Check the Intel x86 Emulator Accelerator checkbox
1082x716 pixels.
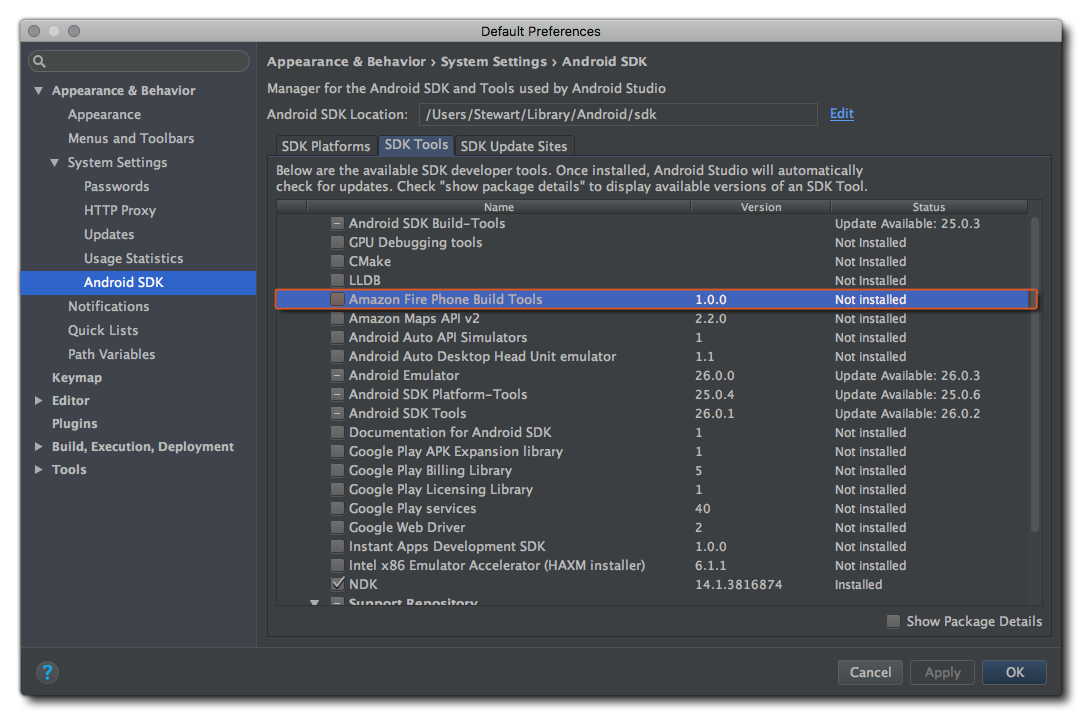[338, 565]
